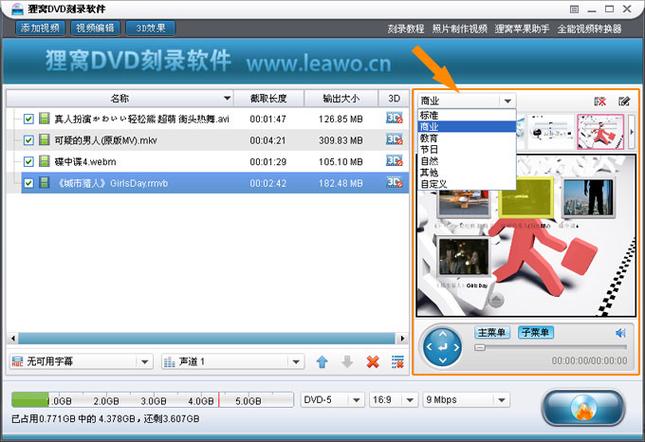Switch to 主菜单 preview
645x442 pixels.
tap(492, 332)
